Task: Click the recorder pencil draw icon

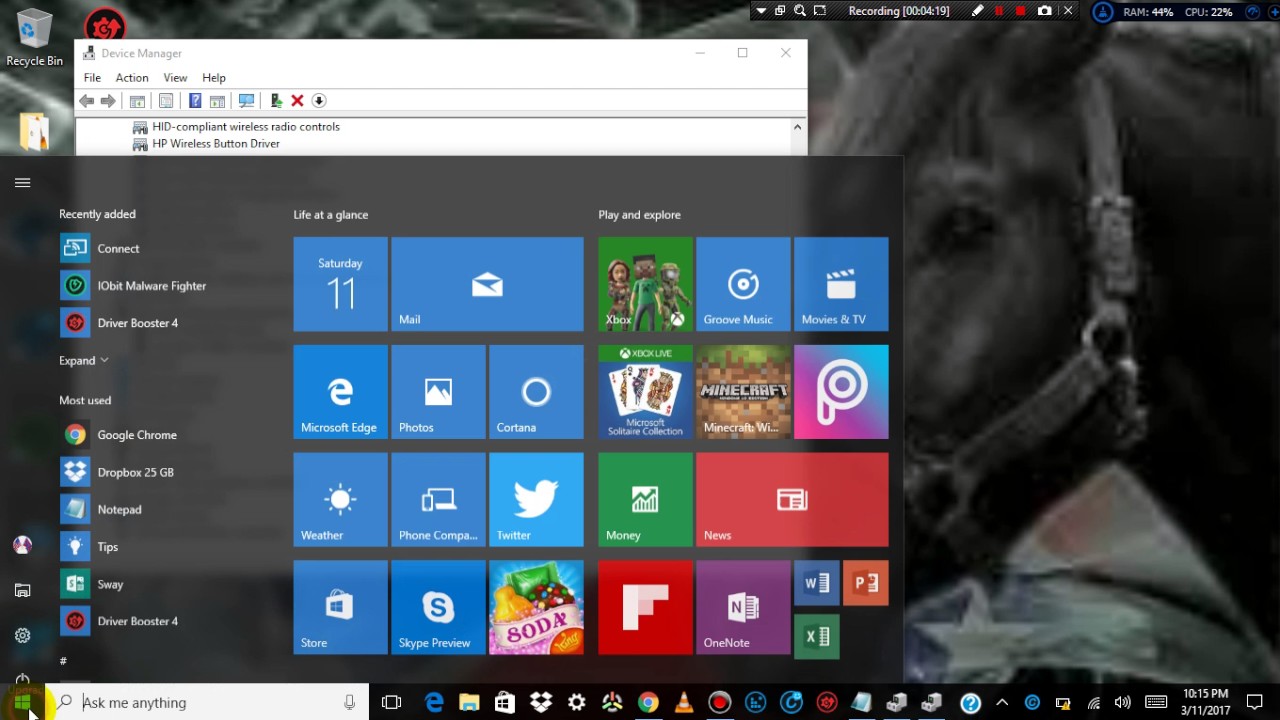Action: click(977, 11)
